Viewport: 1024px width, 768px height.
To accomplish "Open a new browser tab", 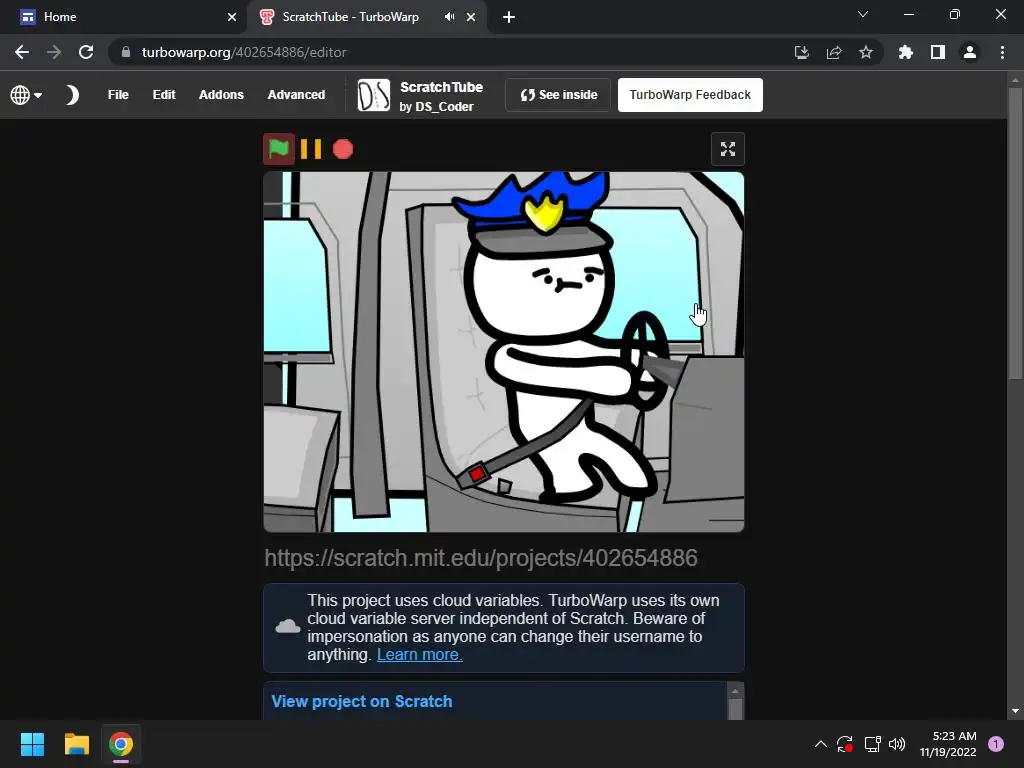I will point(509,17).
